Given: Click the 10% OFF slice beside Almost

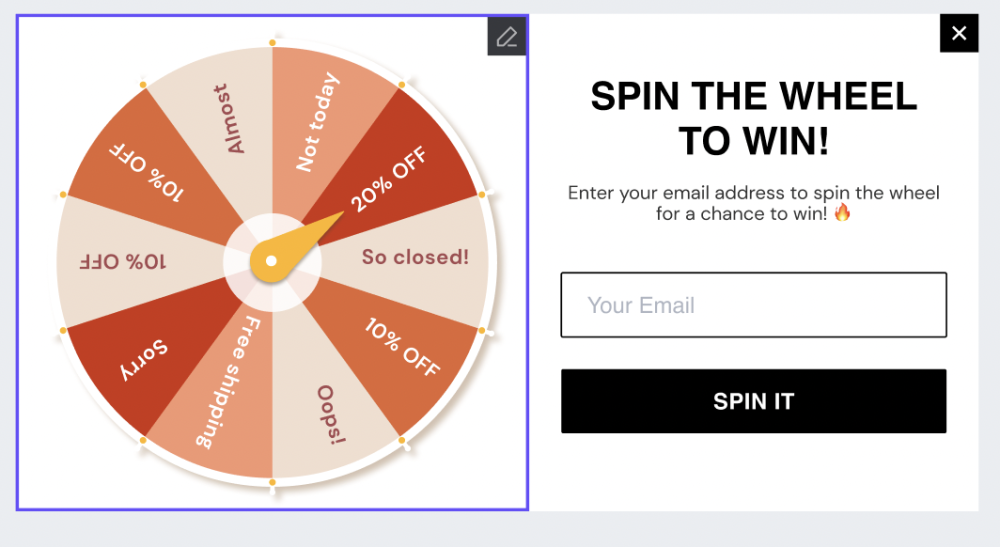Looking at the screenshot, I should tap(147, 170).
